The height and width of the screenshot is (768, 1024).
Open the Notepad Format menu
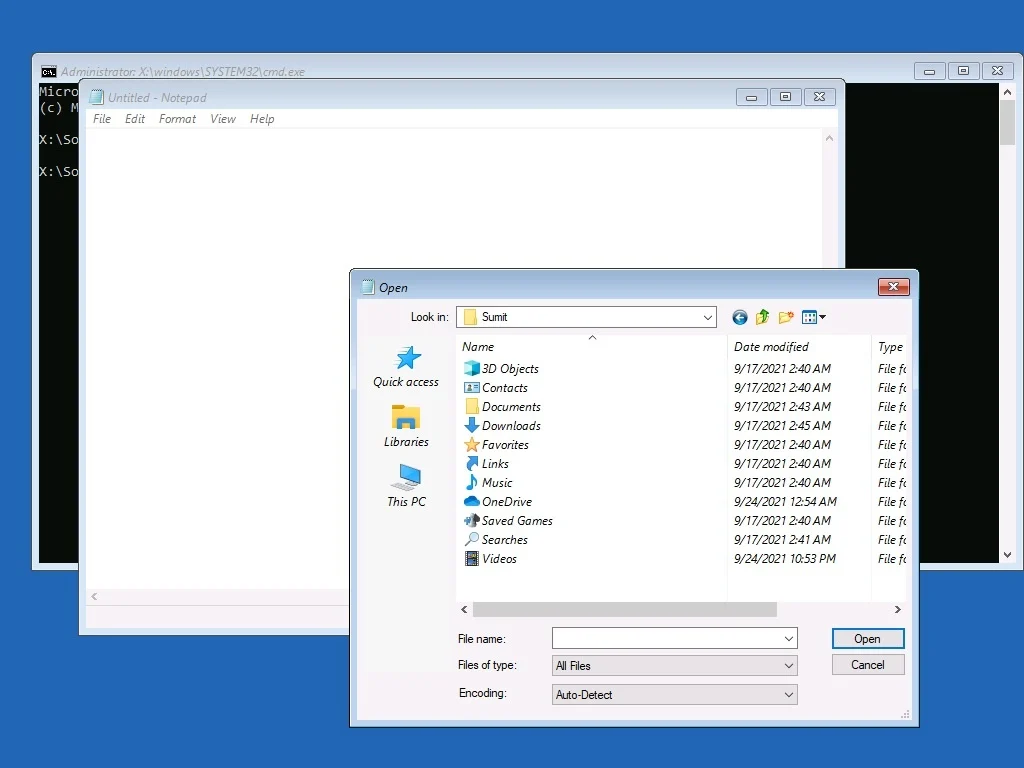(x=177, y=119)
